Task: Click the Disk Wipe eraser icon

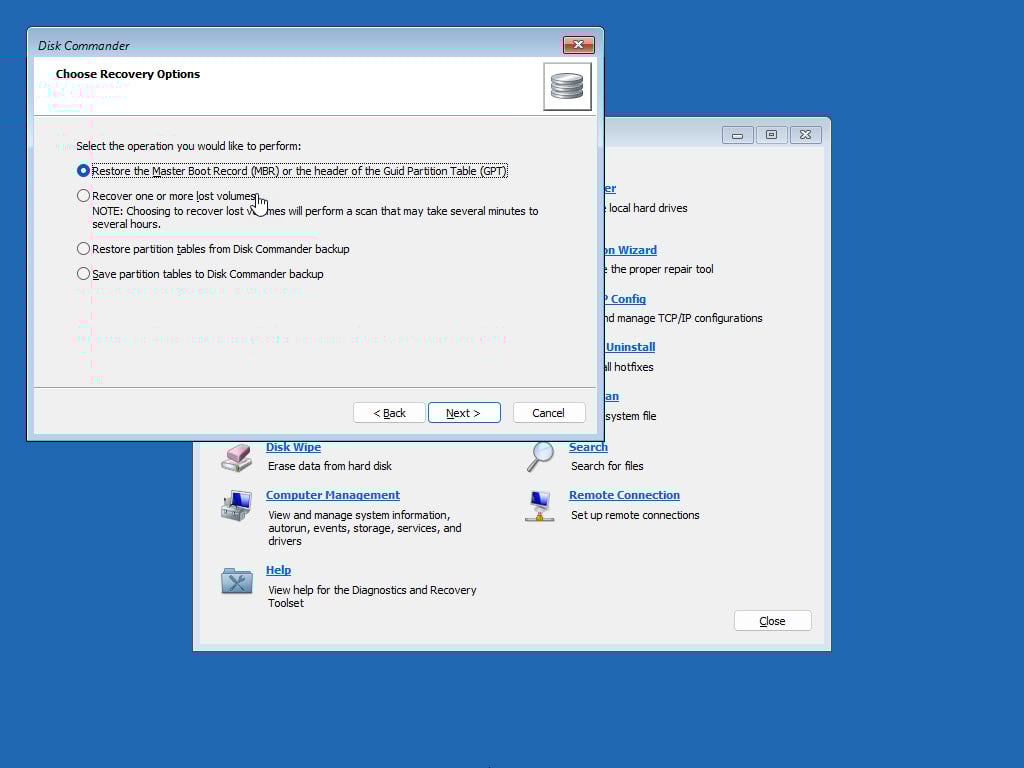Action: [x=237, y=457]
